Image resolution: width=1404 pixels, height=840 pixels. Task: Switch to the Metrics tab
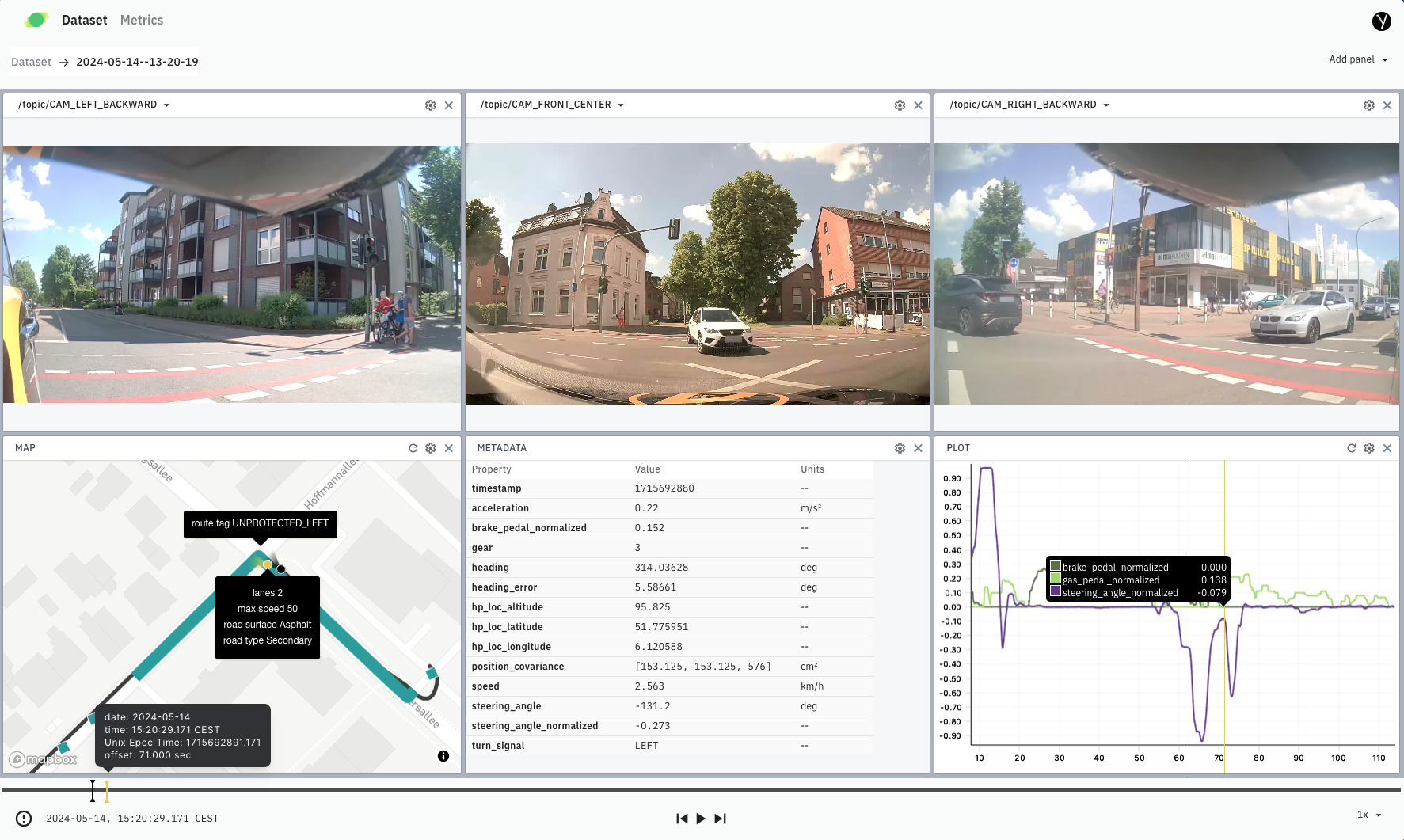(x=142, y=21)
